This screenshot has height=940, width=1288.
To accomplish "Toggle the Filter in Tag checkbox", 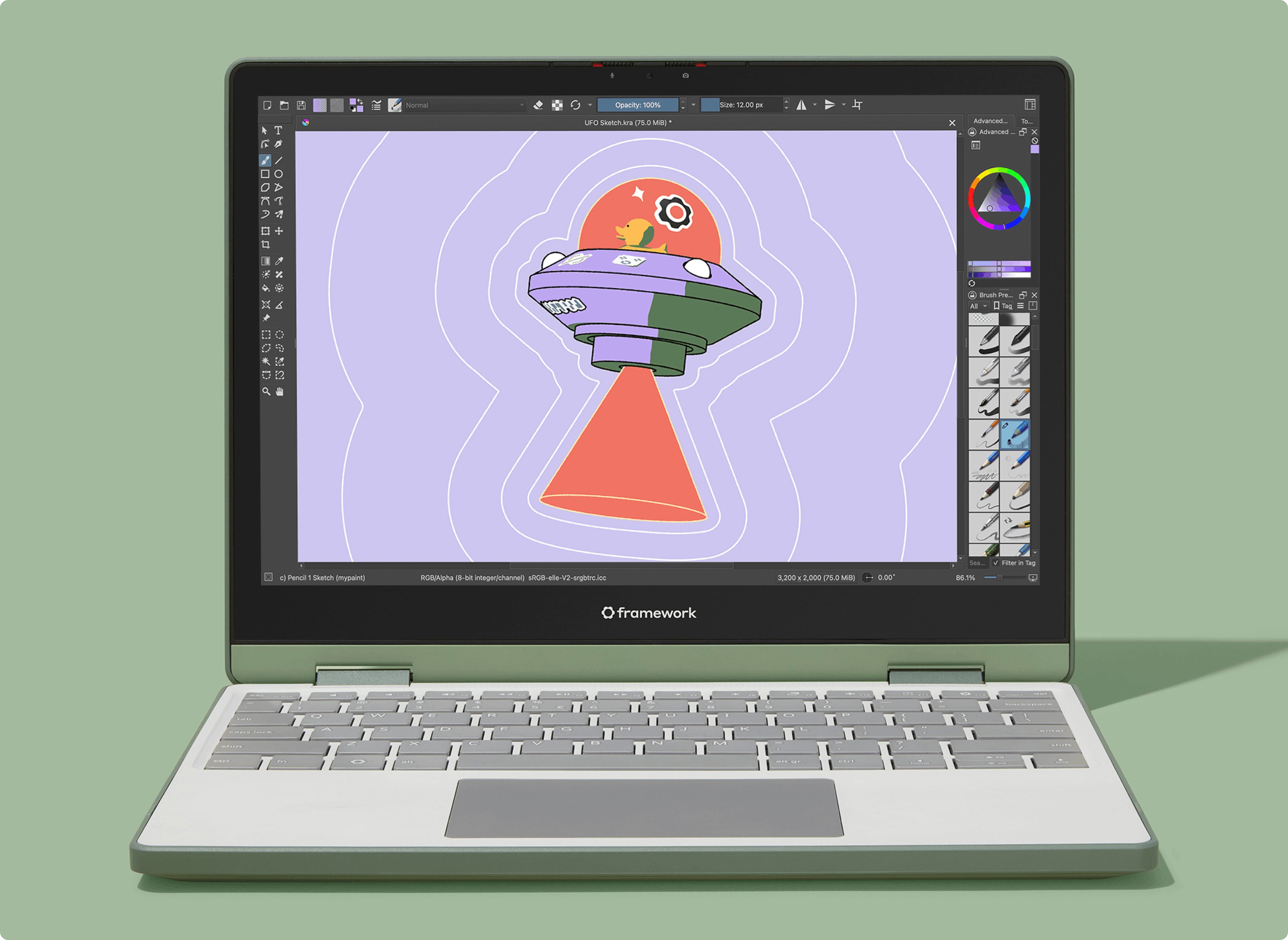I will (x=996, y=563).
